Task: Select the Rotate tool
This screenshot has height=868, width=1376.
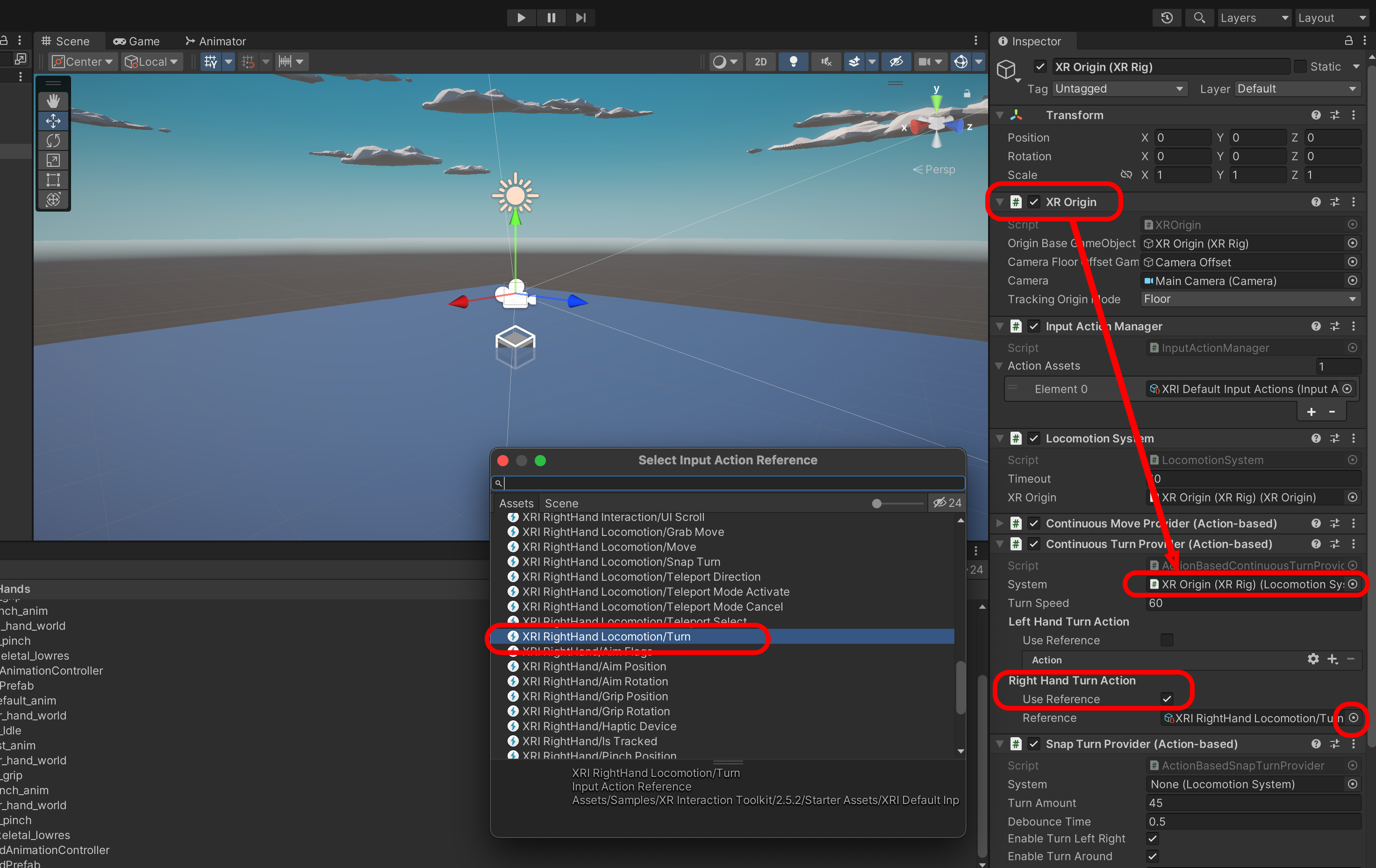Action: click(x=53, y=141)
